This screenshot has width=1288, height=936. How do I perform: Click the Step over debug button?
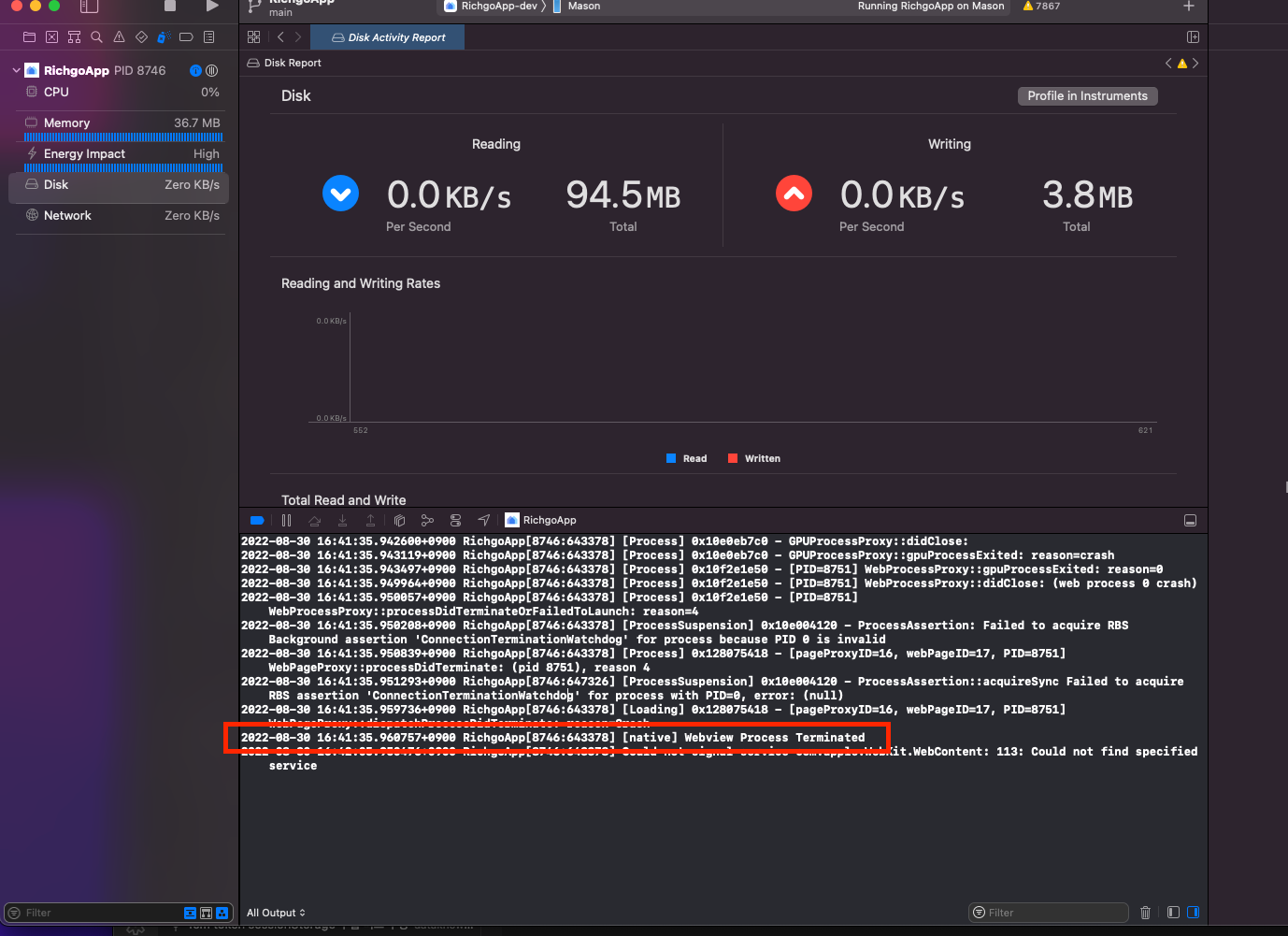(314, 521)
